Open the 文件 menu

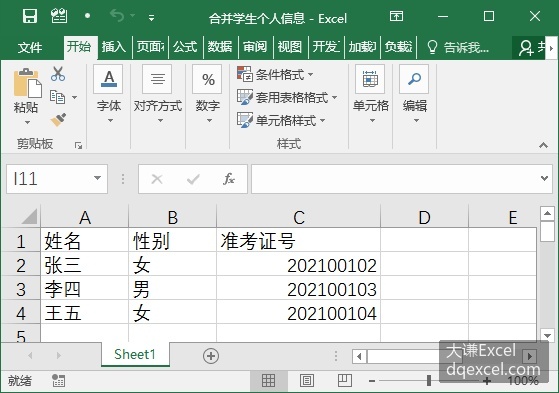click(x=30, y=47)
